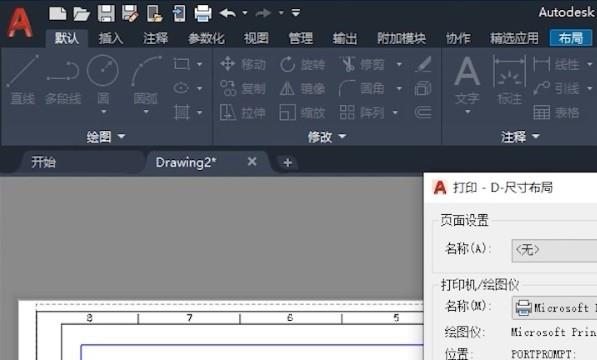Viewport: 597px width, 360px height.
Task: Select the 多段线 polyline tool
Action: 63,82
